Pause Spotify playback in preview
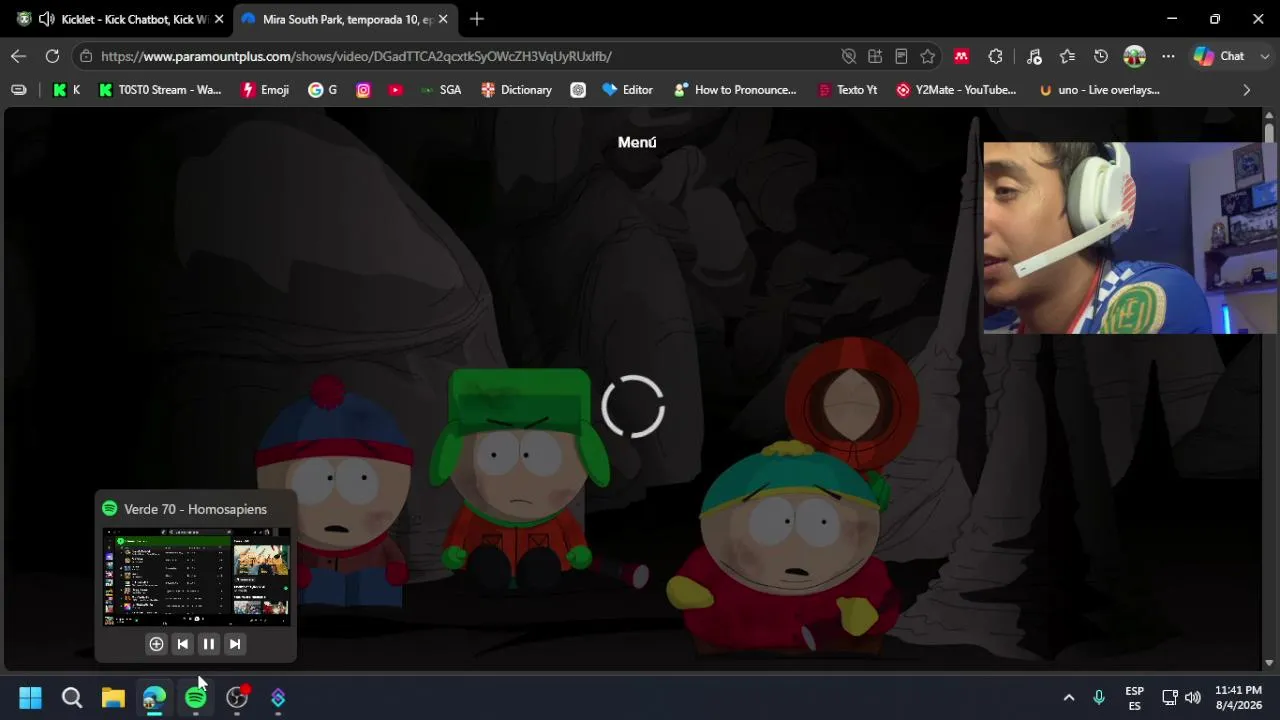The height and width of the screenshot is (720, 1280). coord(209,644)
